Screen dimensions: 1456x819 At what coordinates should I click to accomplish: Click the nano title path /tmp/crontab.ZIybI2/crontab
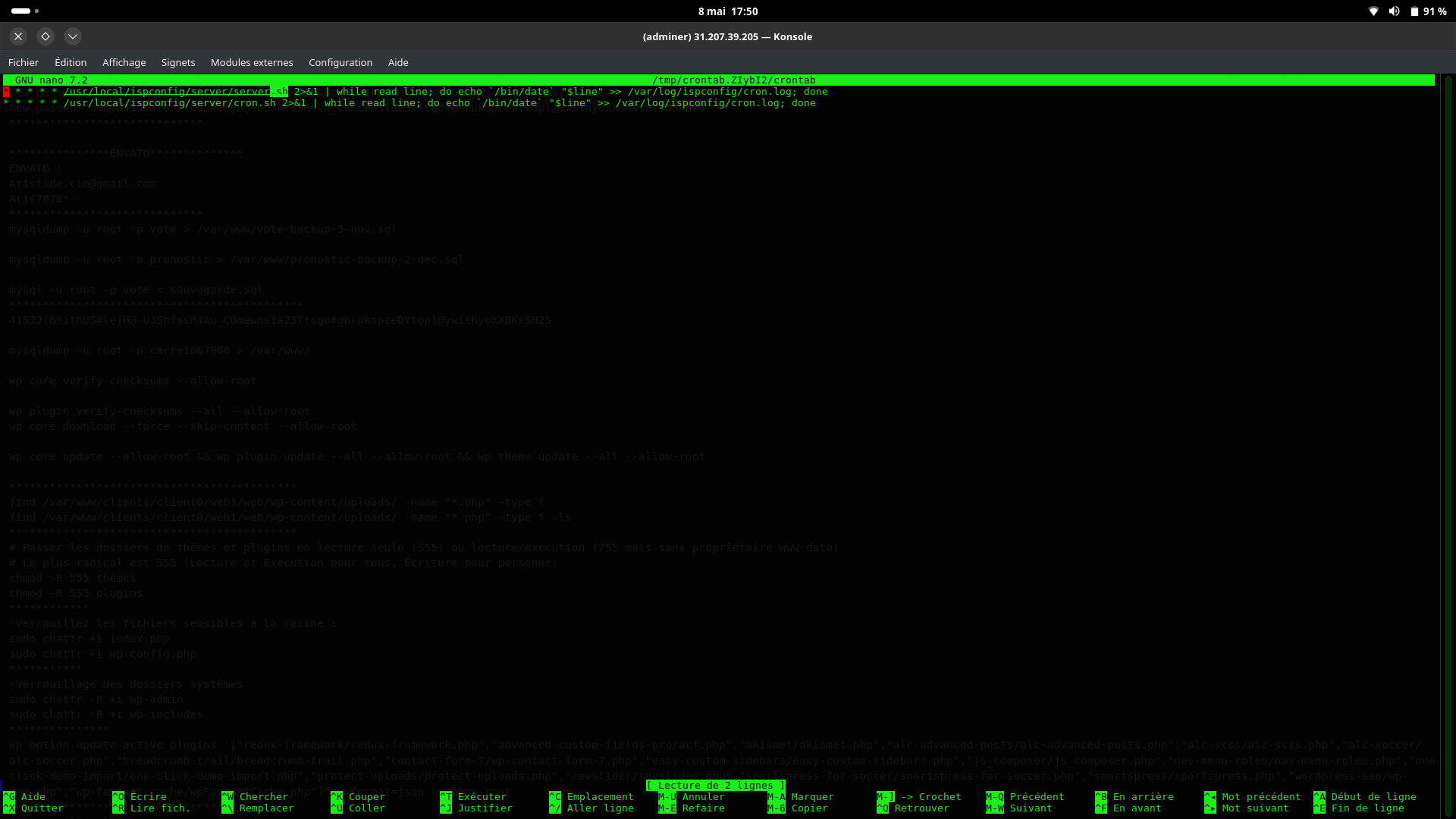734,80
